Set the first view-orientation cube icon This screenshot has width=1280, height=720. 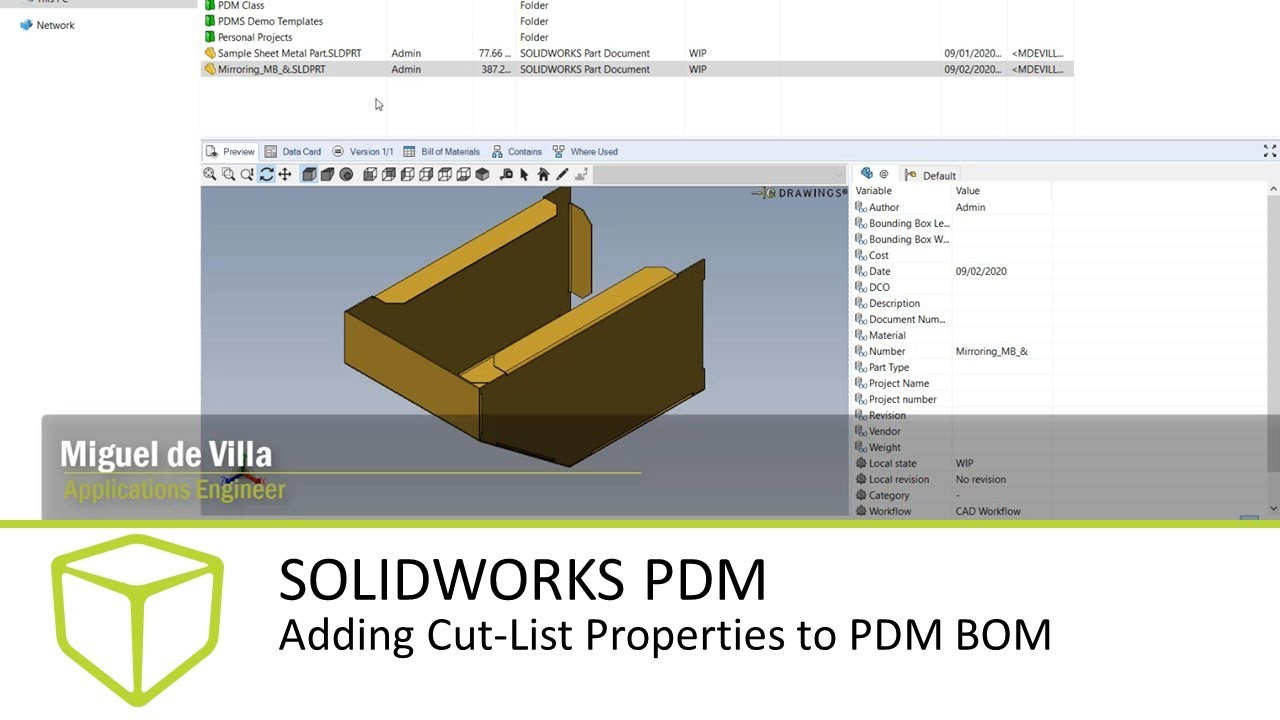(x=370, y=174)
